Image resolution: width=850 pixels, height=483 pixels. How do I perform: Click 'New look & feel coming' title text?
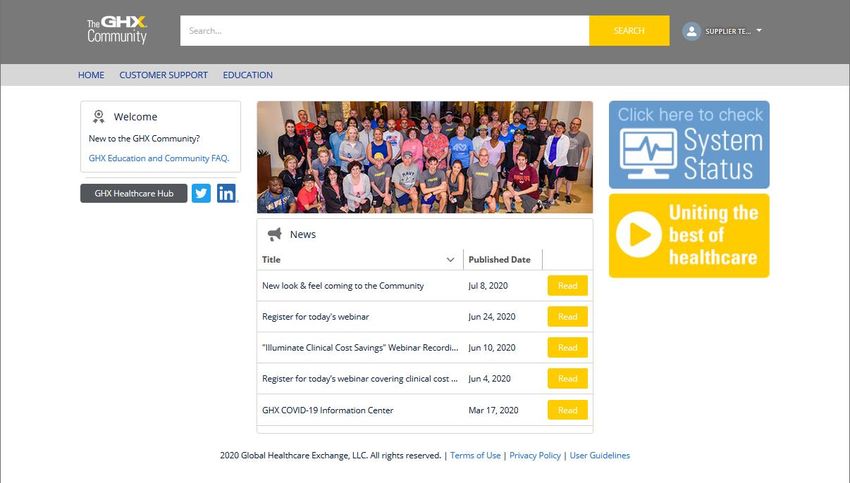point(343,286)
